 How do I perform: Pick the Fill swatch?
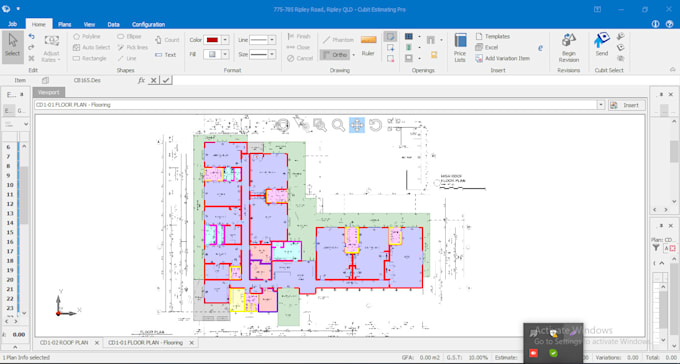pyautogui.click(x=212, y=55)
